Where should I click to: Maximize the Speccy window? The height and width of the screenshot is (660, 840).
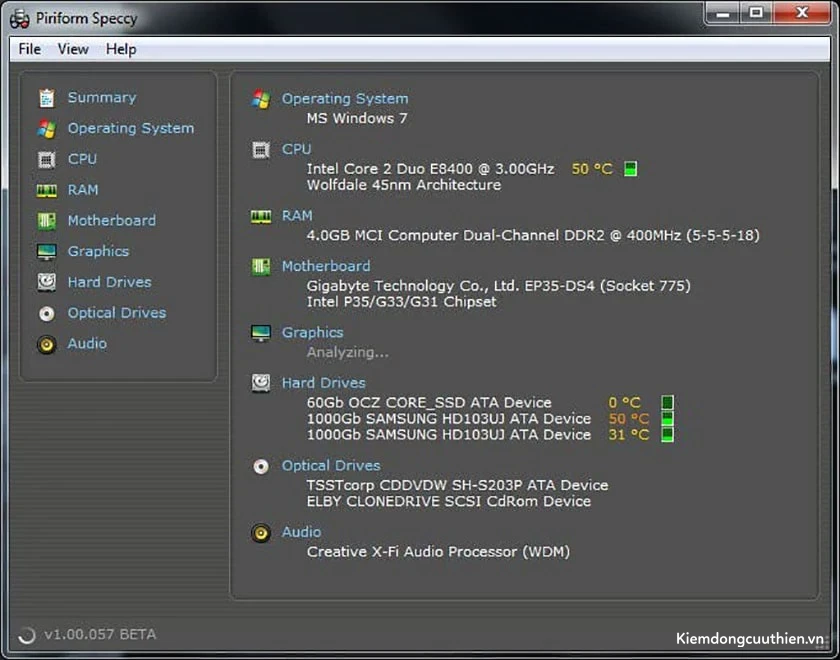point(756,13)
